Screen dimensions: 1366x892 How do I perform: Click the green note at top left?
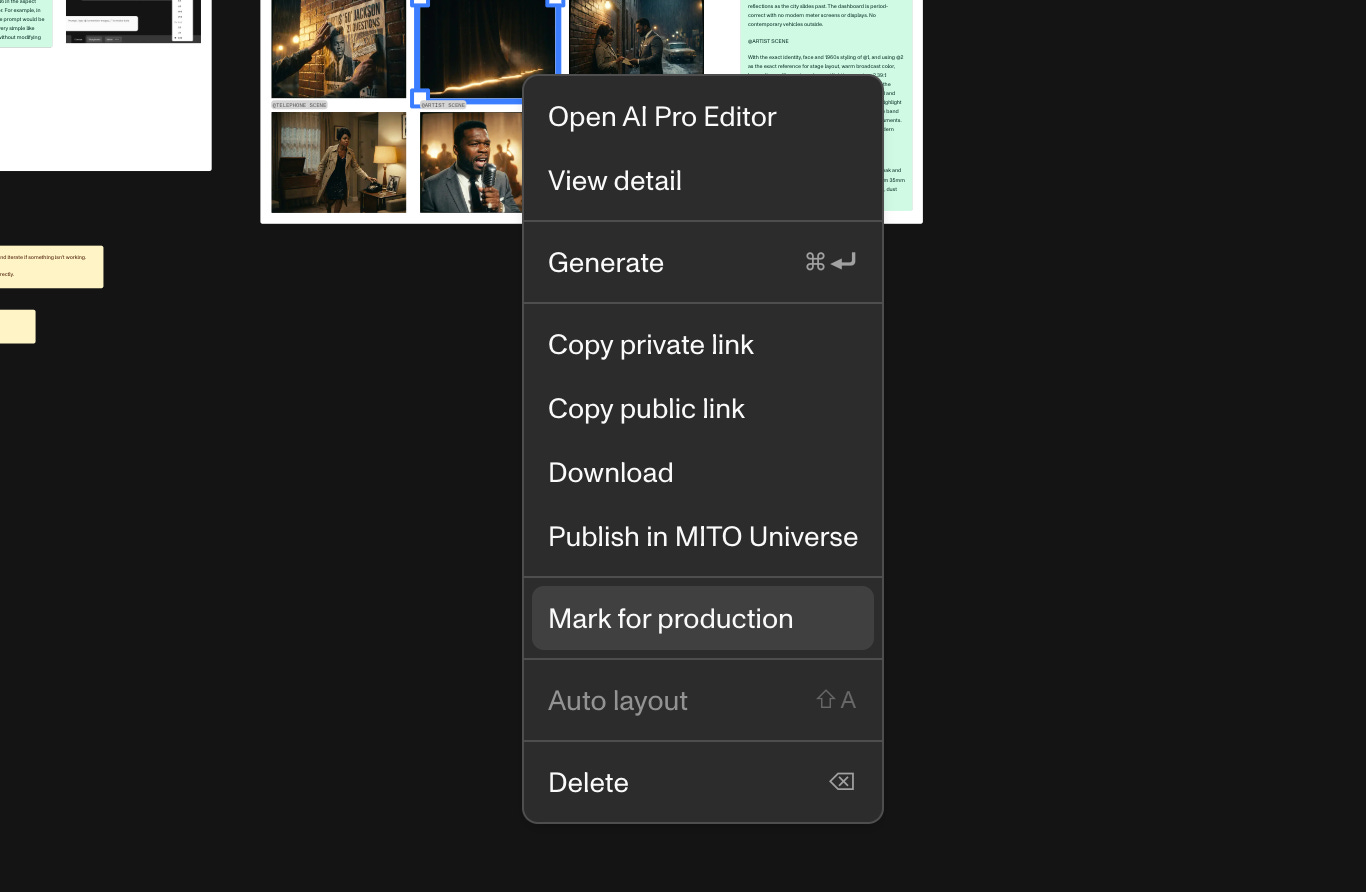[x=25, y=23]
